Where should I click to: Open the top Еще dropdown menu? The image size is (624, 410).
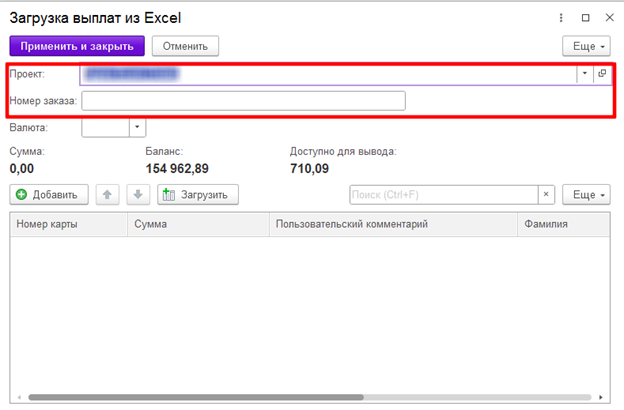[586, 46]
